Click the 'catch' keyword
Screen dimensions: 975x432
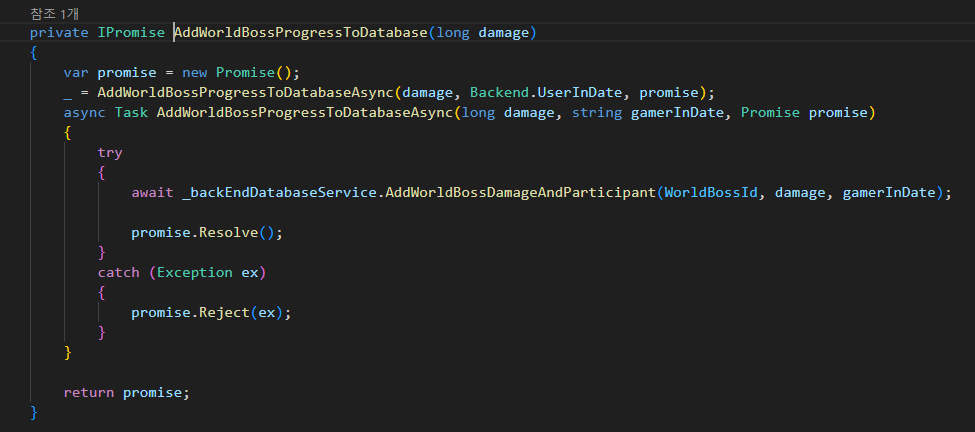tap(118, 272)
